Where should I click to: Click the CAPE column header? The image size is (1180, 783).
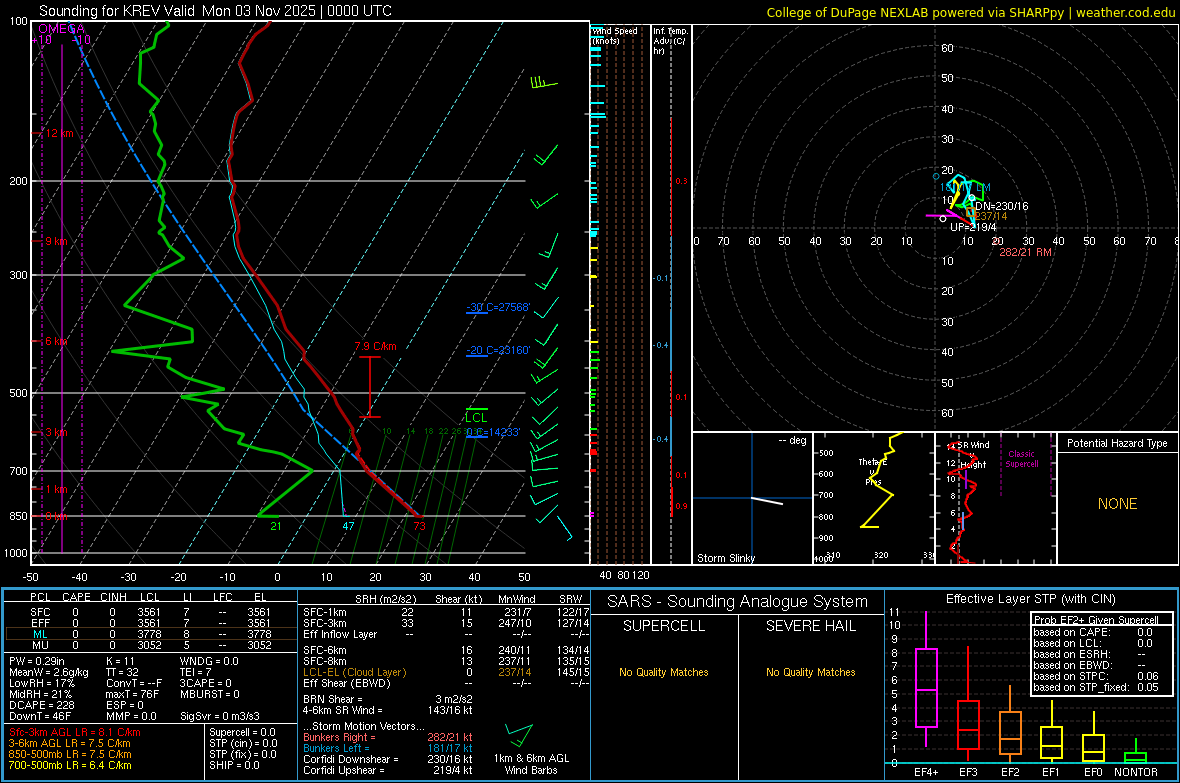(x=76, y=597)
